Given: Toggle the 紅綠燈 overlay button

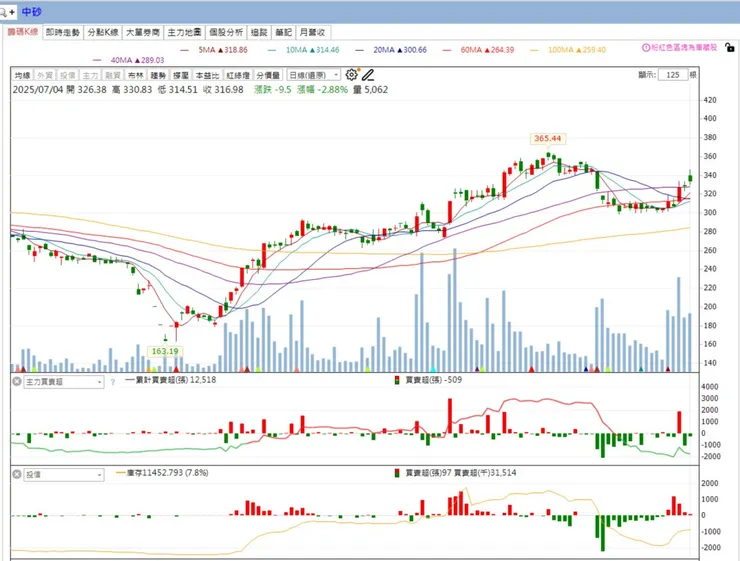Looking at the screenshot, I should coord(238,75).
